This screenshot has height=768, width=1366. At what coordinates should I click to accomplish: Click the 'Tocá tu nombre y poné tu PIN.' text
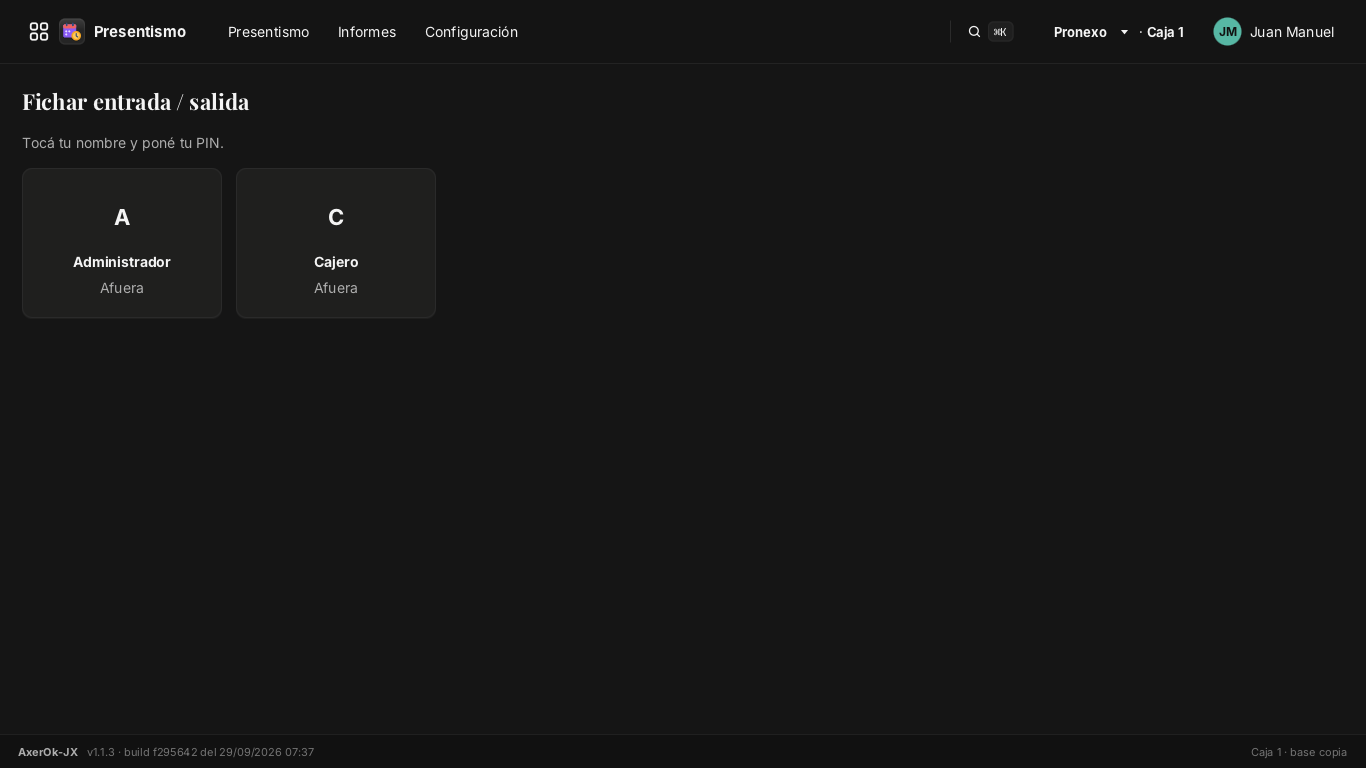point(123,143)
